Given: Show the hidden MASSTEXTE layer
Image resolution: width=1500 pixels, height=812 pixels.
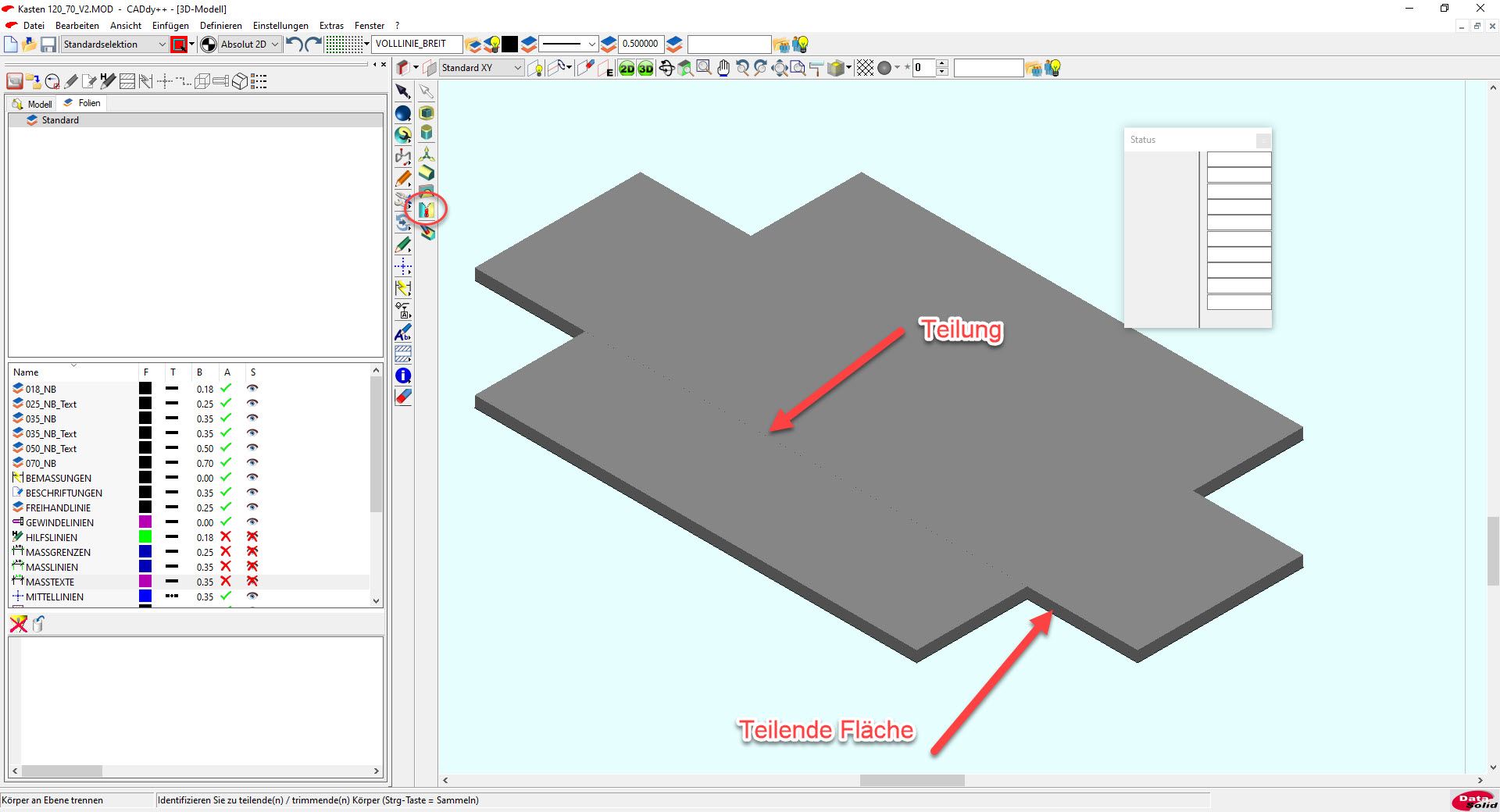Looking at the screenshot, I should tap(252, 582).
